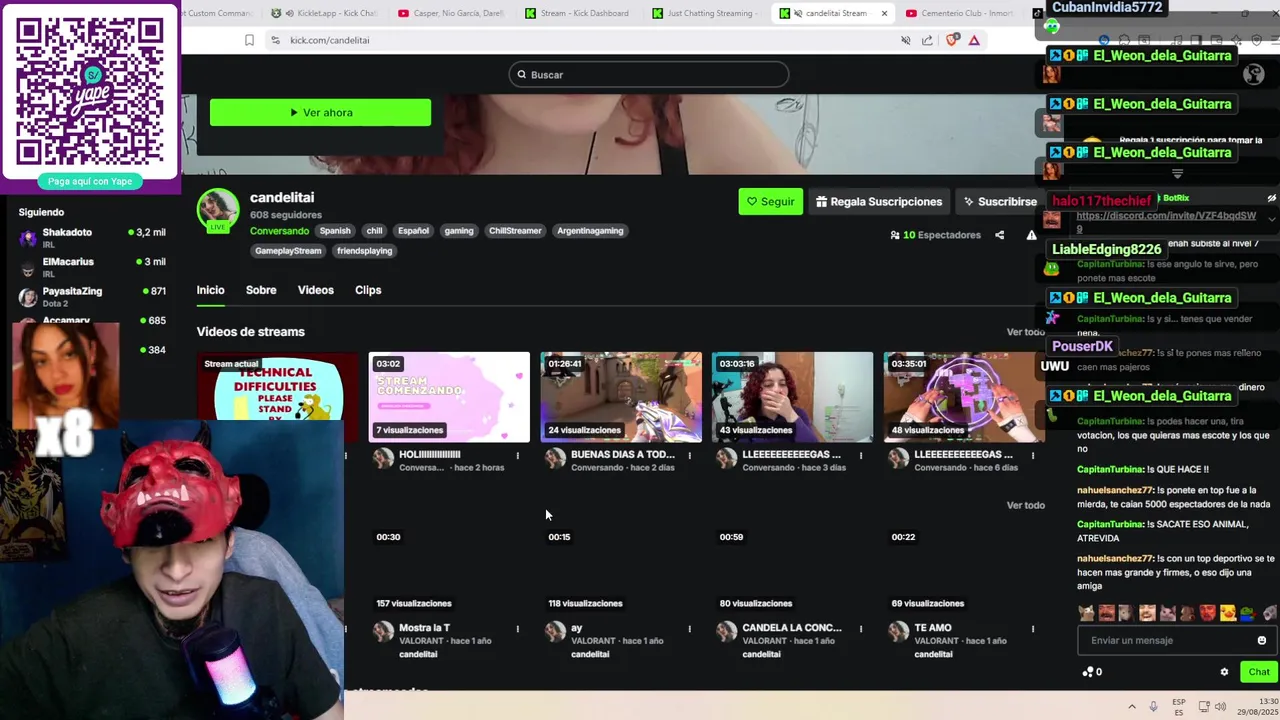Close the candelitai Stream browser tab
This screenshot has height=720, width=1280.
(x=884, y=13)
